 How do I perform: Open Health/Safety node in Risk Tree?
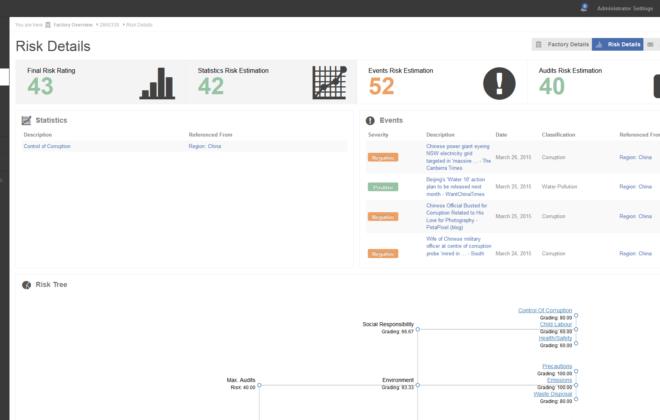(x=555, y=338)
